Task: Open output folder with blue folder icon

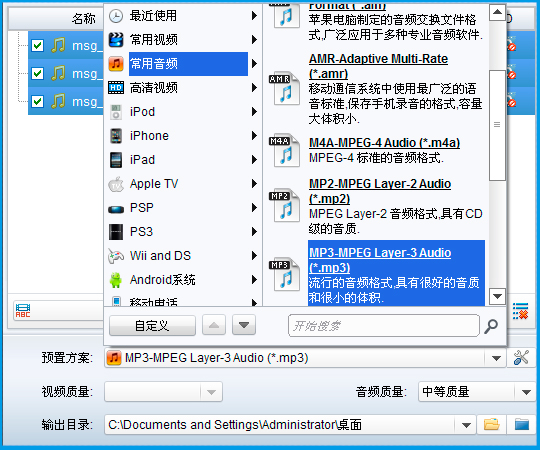Action: [x=521, y=425]
